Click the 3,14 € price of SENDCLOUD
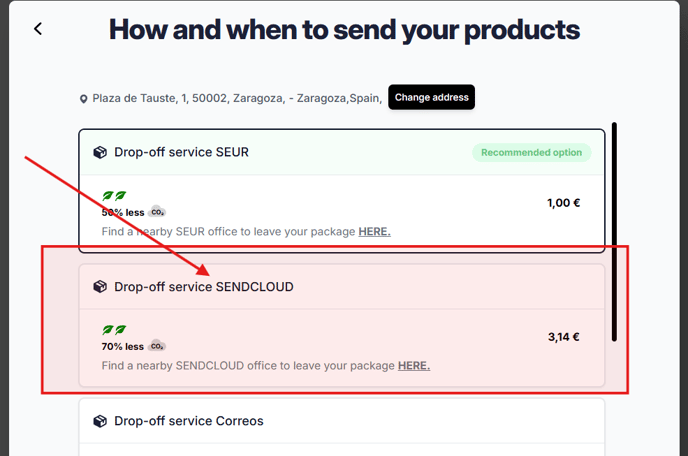This screenshot has height=456, width=688. (563, 337)
